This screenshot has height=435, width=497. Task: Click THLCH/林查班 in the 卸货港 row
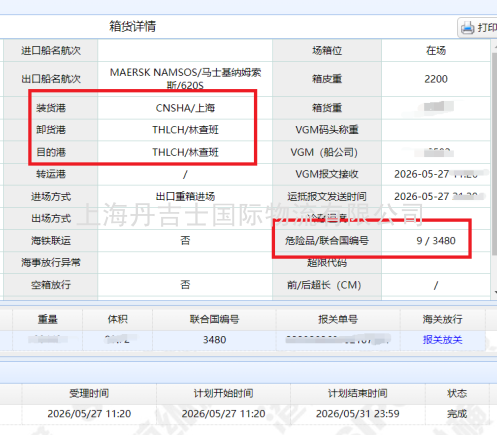(x=185, y=130)
